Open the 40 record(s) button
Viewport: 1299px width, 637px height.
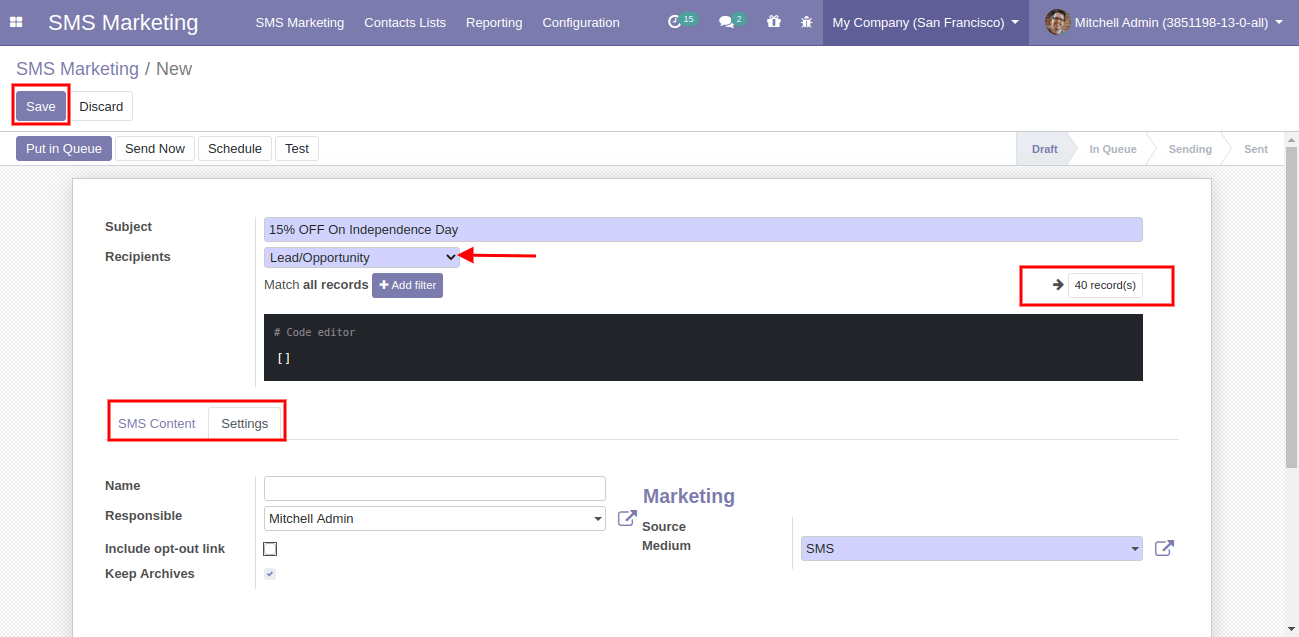point(1105,285)
